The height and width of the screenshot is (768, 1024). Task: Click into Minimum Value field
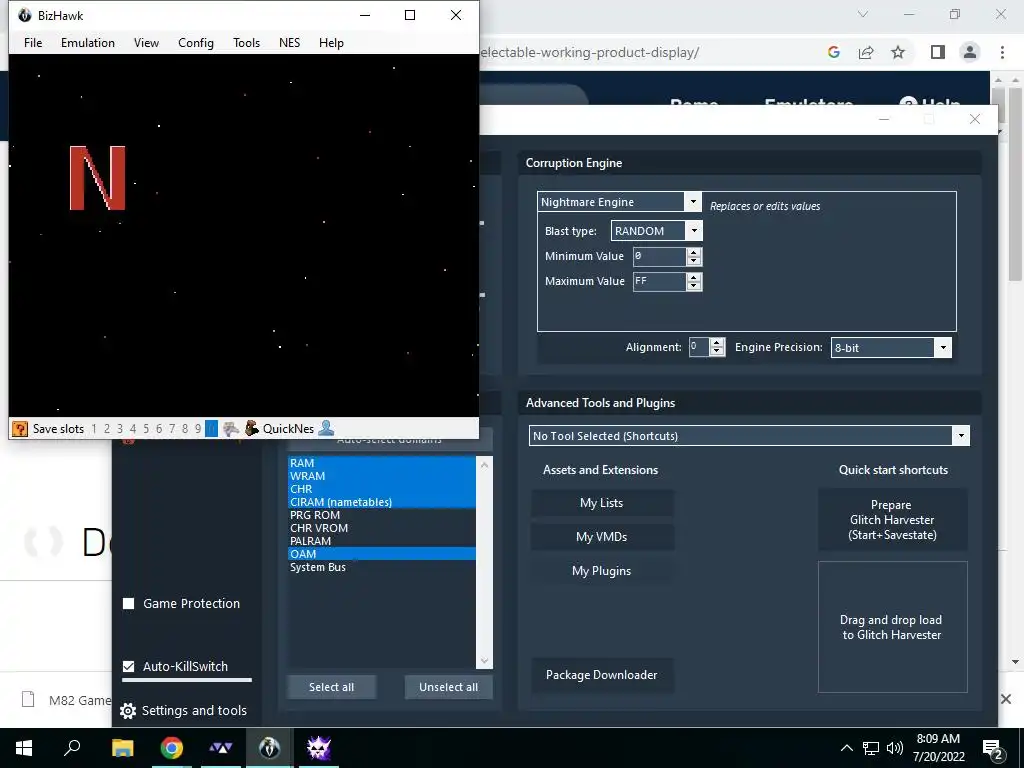tap(660, 256)
